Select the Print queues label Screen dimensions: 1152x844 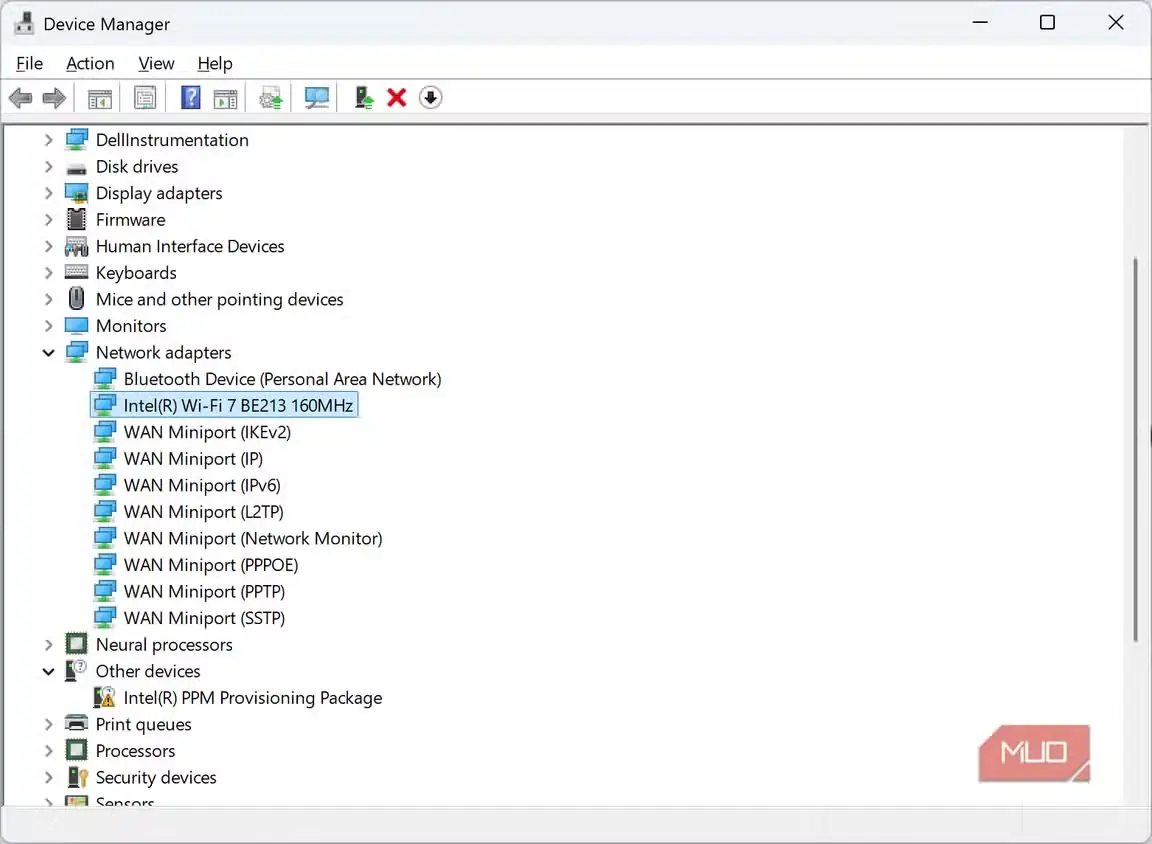coord(143,724)
